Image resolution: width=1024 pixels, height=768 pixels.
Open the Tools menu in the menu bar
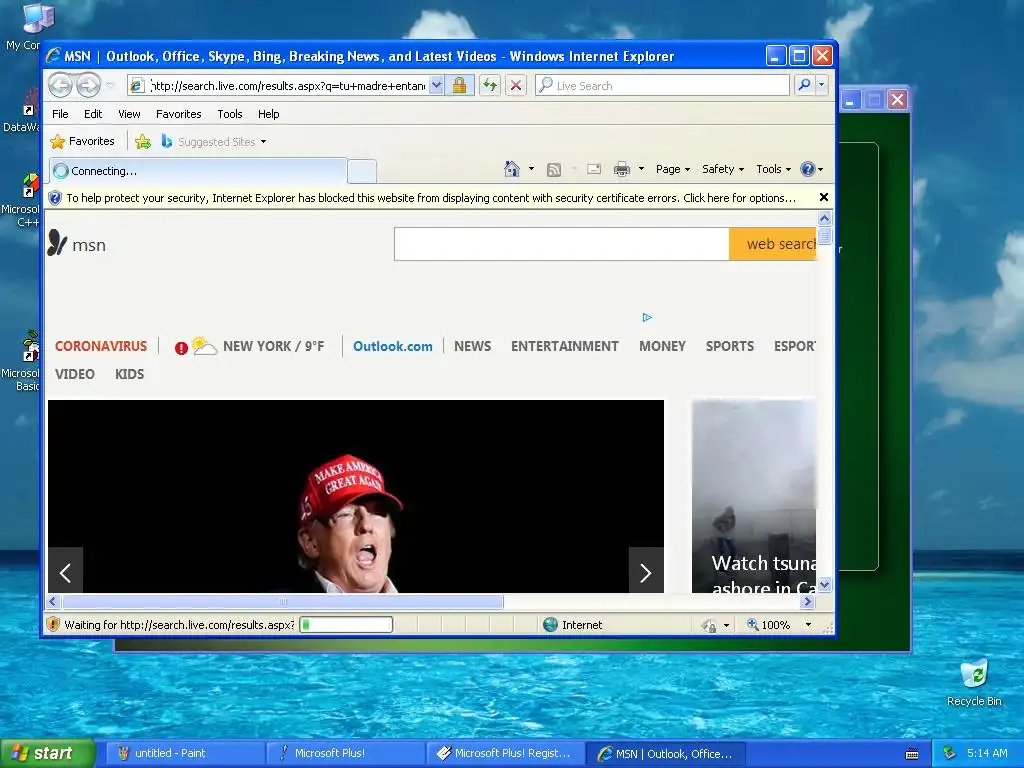tap(230, 114)
